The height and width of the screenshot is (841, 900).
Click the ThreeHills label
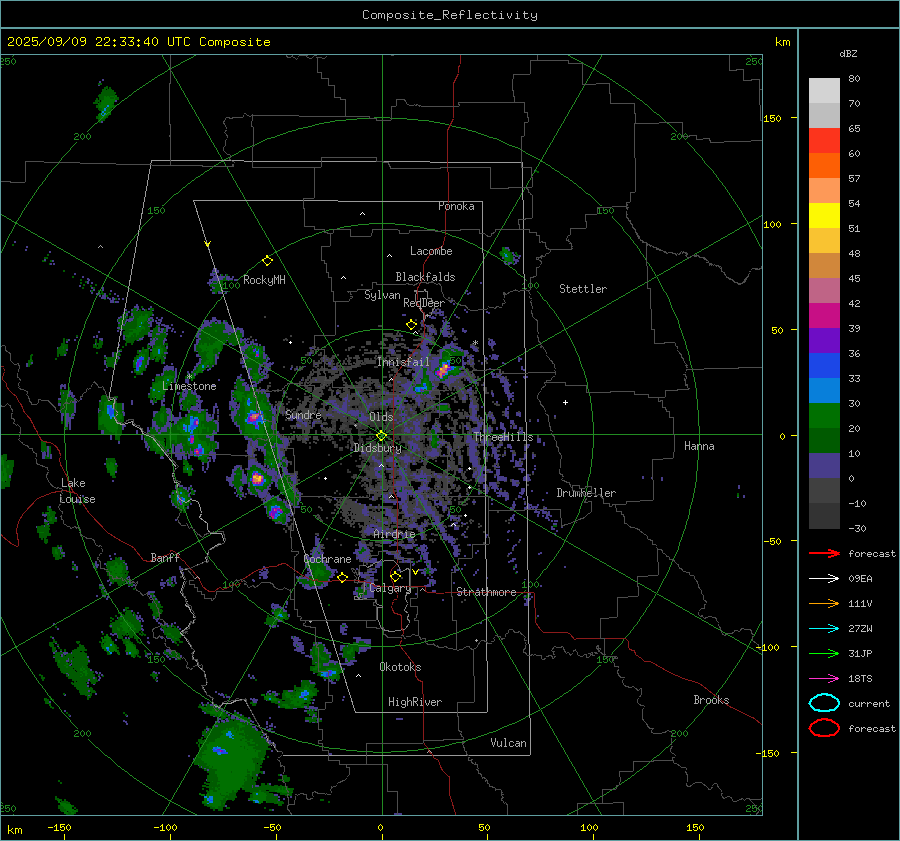(x=503, y=437)
